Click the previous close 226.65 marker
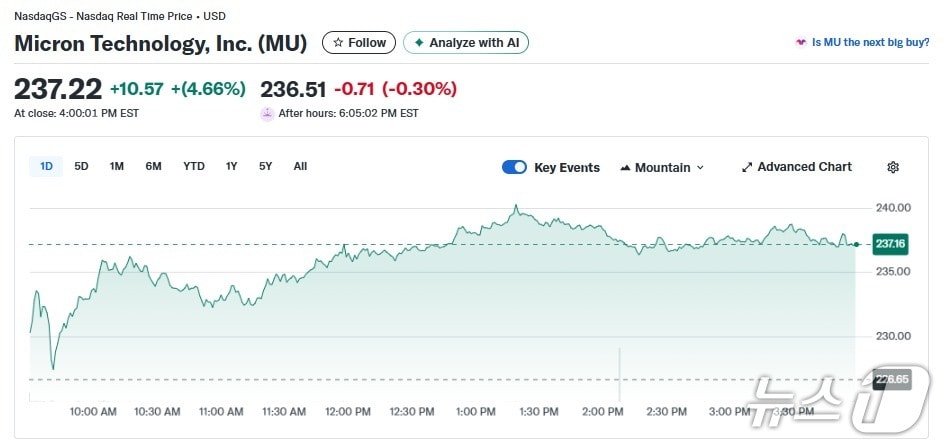The width and height of the screenshot is (944, 447). (891, 379)
